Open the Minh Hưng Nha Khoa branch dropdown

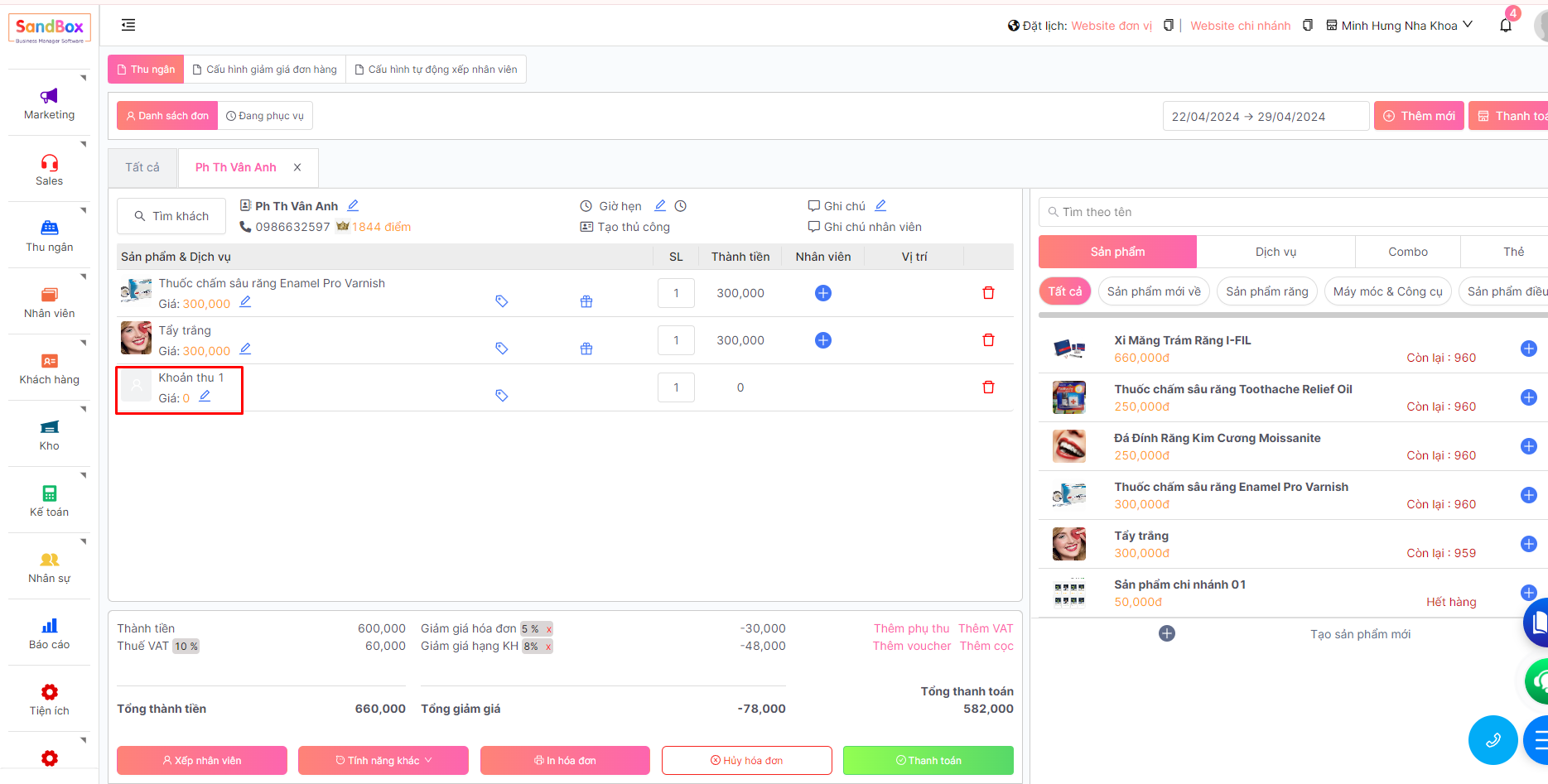(1399, 26)
